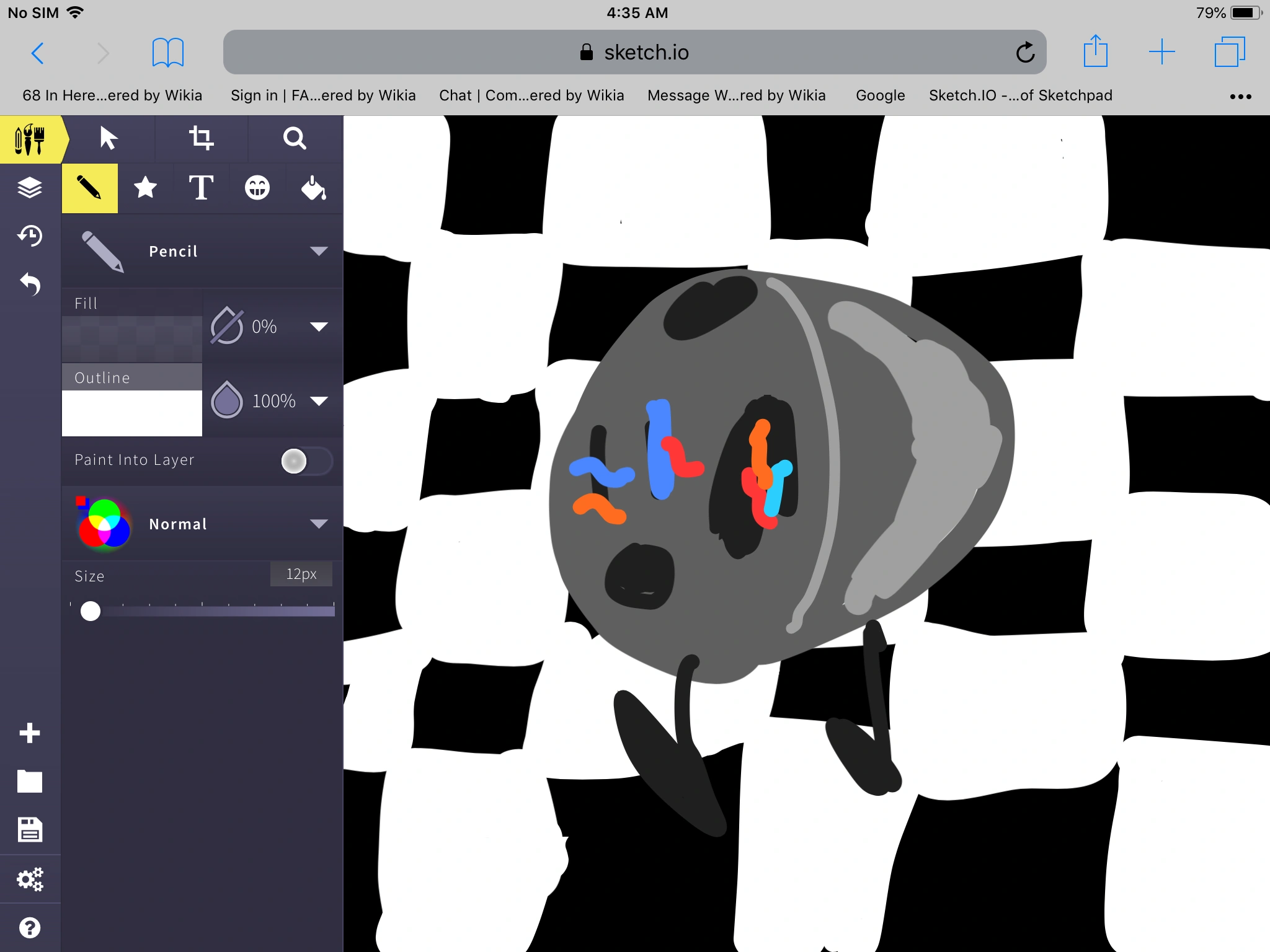Select the crop tool

(x=201, y=138)
